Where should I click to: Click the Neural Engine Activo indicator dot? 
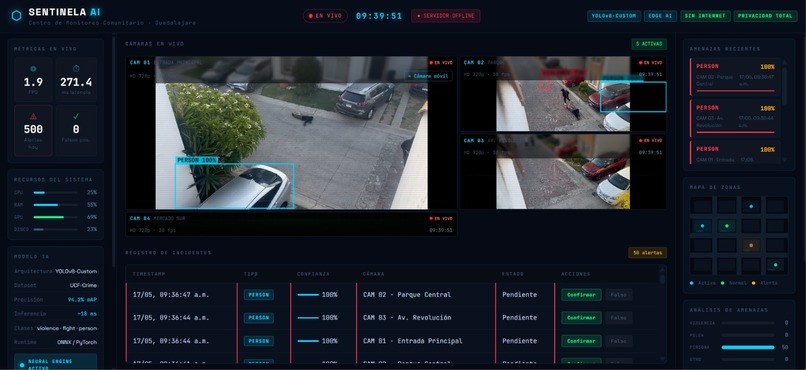(x=22, y=365)
